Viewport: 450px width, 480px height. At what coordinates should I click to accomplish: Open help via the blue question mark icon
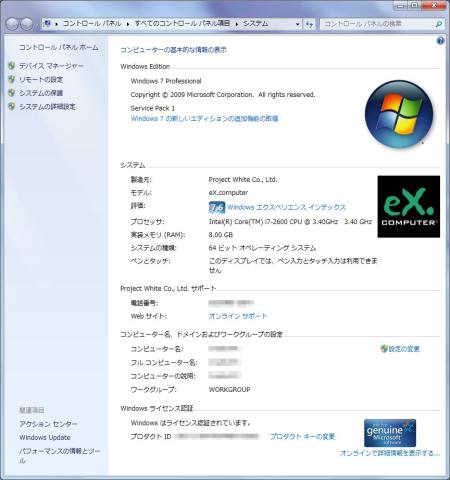(x=440, y=41)
